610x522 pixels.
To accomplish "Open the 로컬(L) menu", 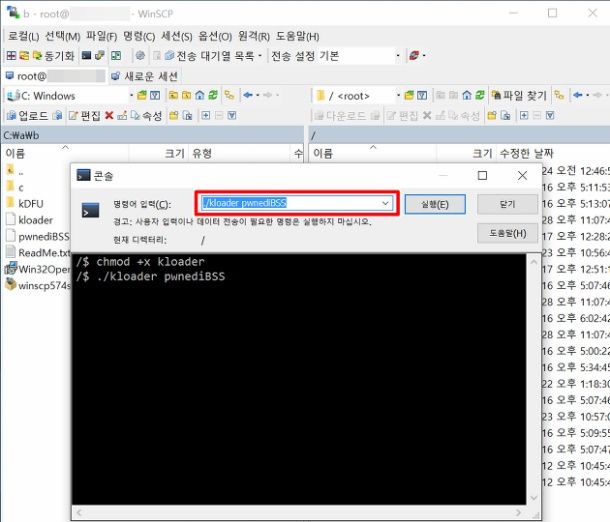I will point(23,36).
